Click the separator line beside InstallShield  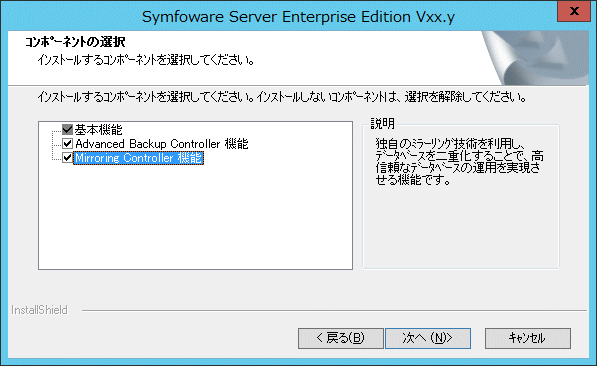[334, 310]
